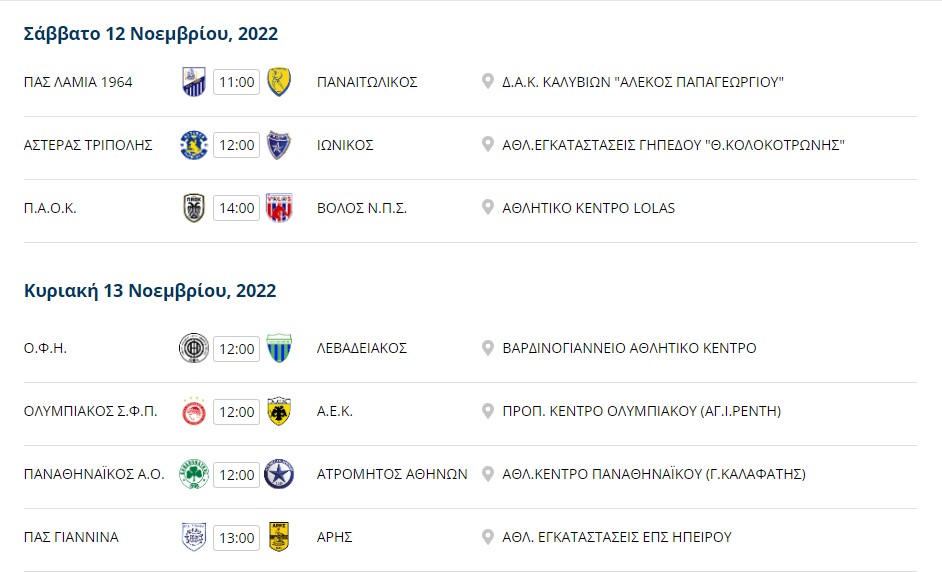Click the ΠΑΣ ΓΙΑΝΝΙΝΑ team crest
The width and height of the screenshot is (942, 572).
[x=194, y=537]
